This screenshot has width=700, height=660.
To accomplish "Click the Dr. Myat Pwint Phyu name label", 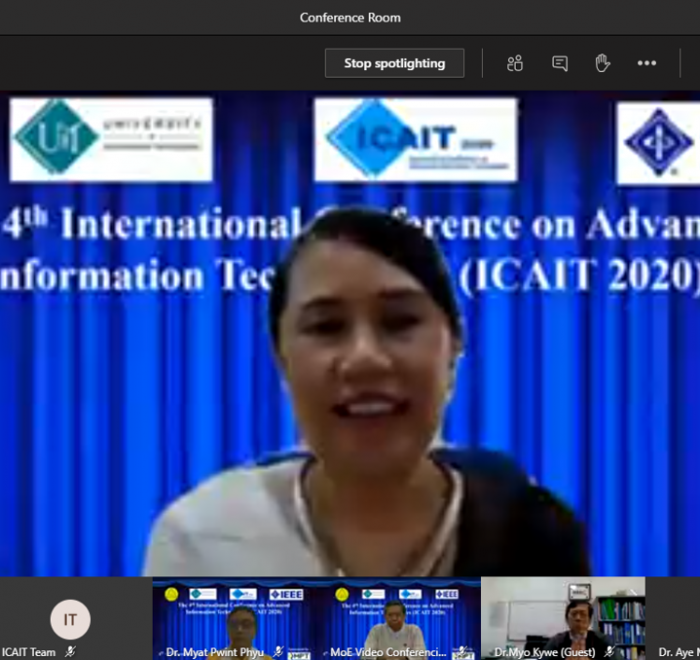I will point(213,652).
